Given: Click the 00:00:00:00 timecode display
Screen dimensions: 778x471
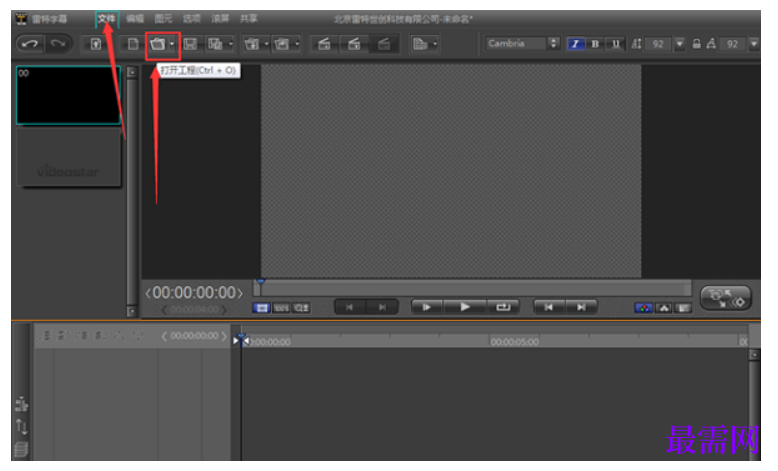Looking at the screenshot, I should [194, 293].
